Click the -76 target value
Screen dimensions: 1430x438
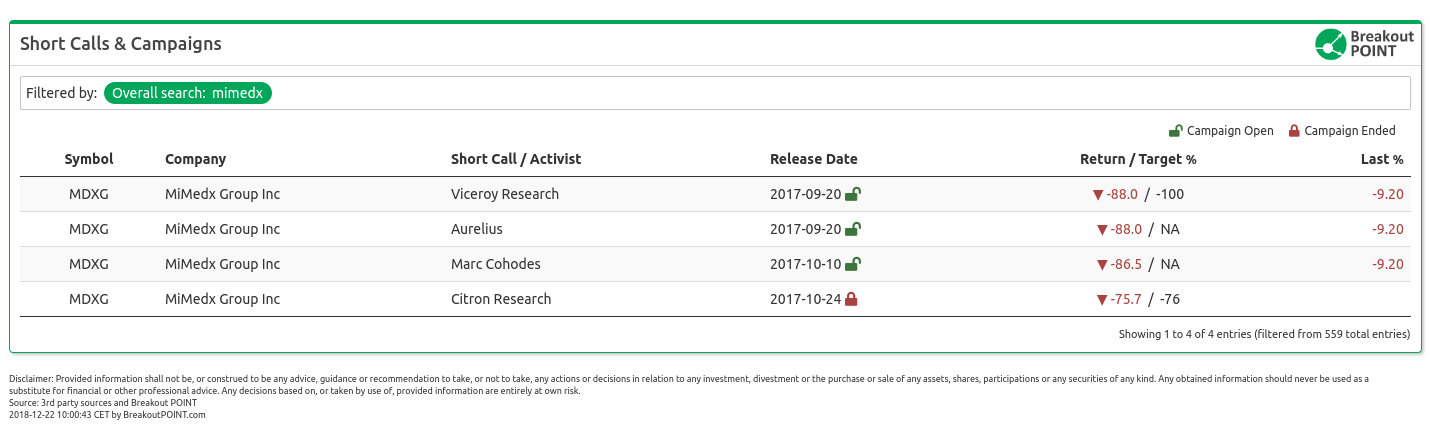coord(1170,299)
